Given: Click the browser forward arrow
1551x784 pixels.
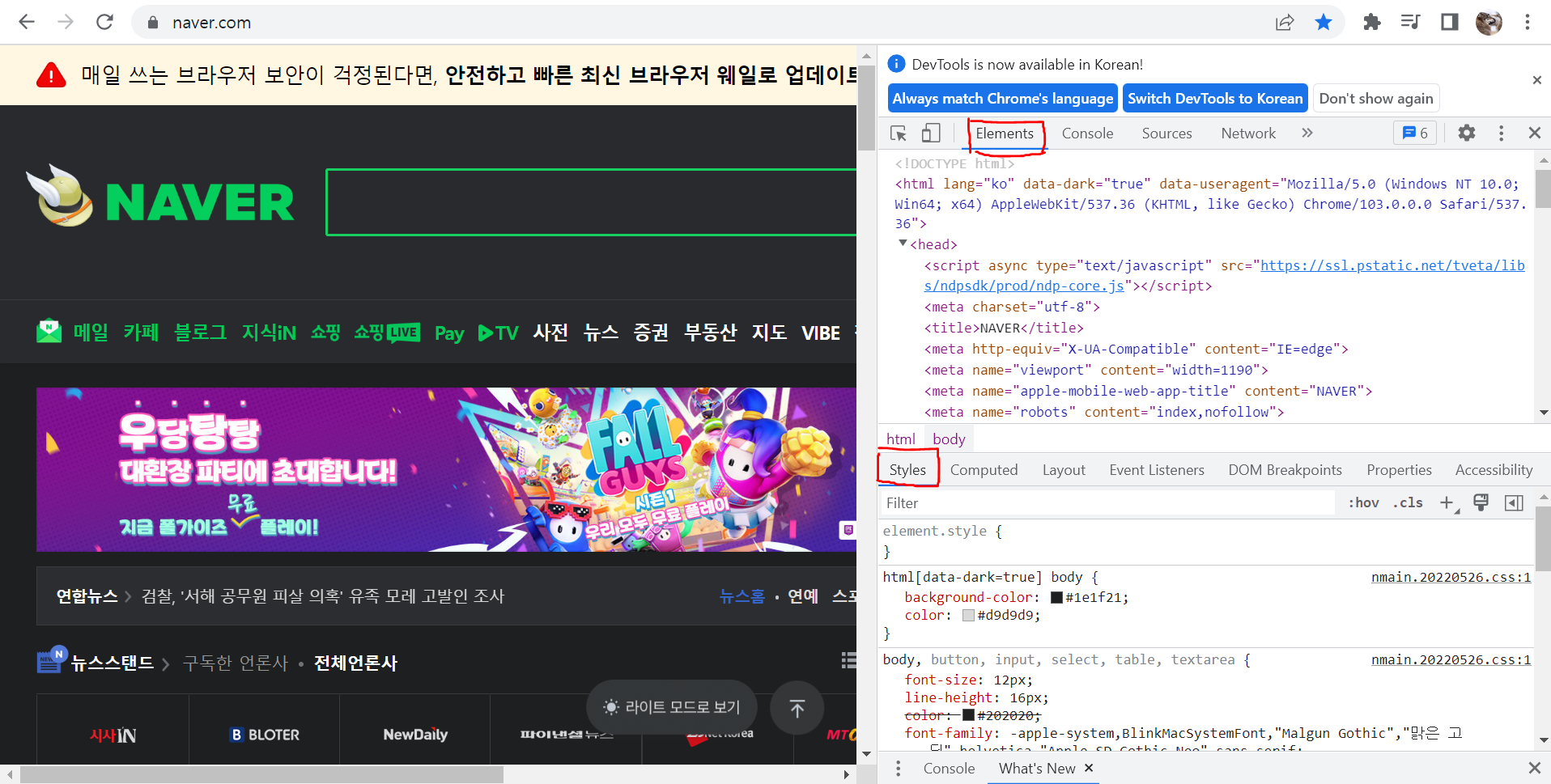Looking at the screenshot, I should [66, 22].
